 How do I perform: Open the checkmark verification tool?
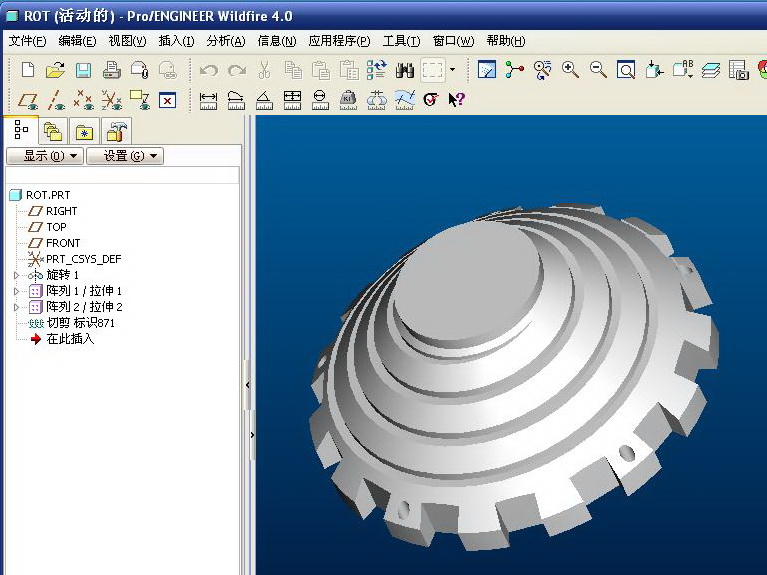pyautogui.click(x=431, y=100)
